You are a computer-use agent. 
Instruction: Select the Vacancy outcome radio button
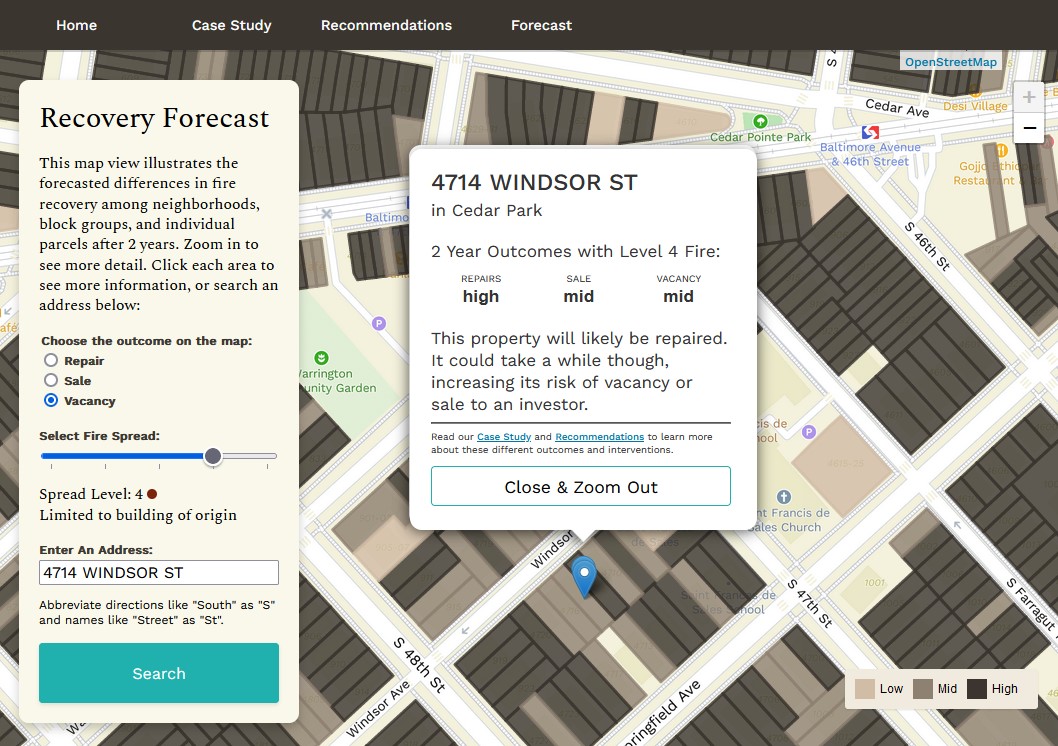click(x=51, y=401)
